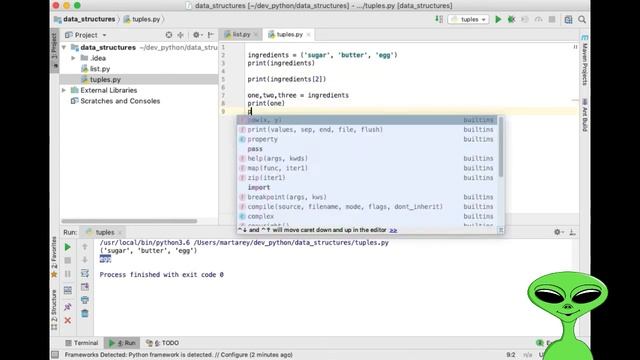640x360 pixels.
Task: Choose the property completion suggestion
Action: [367, 139]
